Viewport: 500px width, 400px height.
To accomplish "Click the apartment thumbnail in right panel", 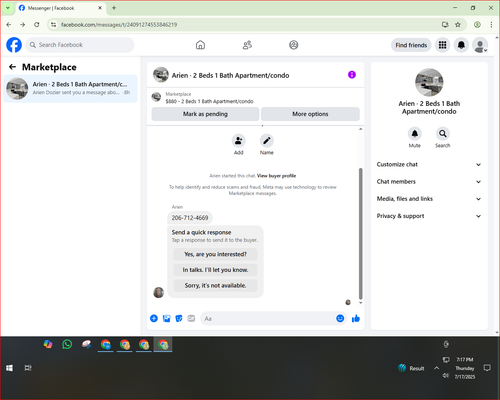I will click(x=429, y=82).
